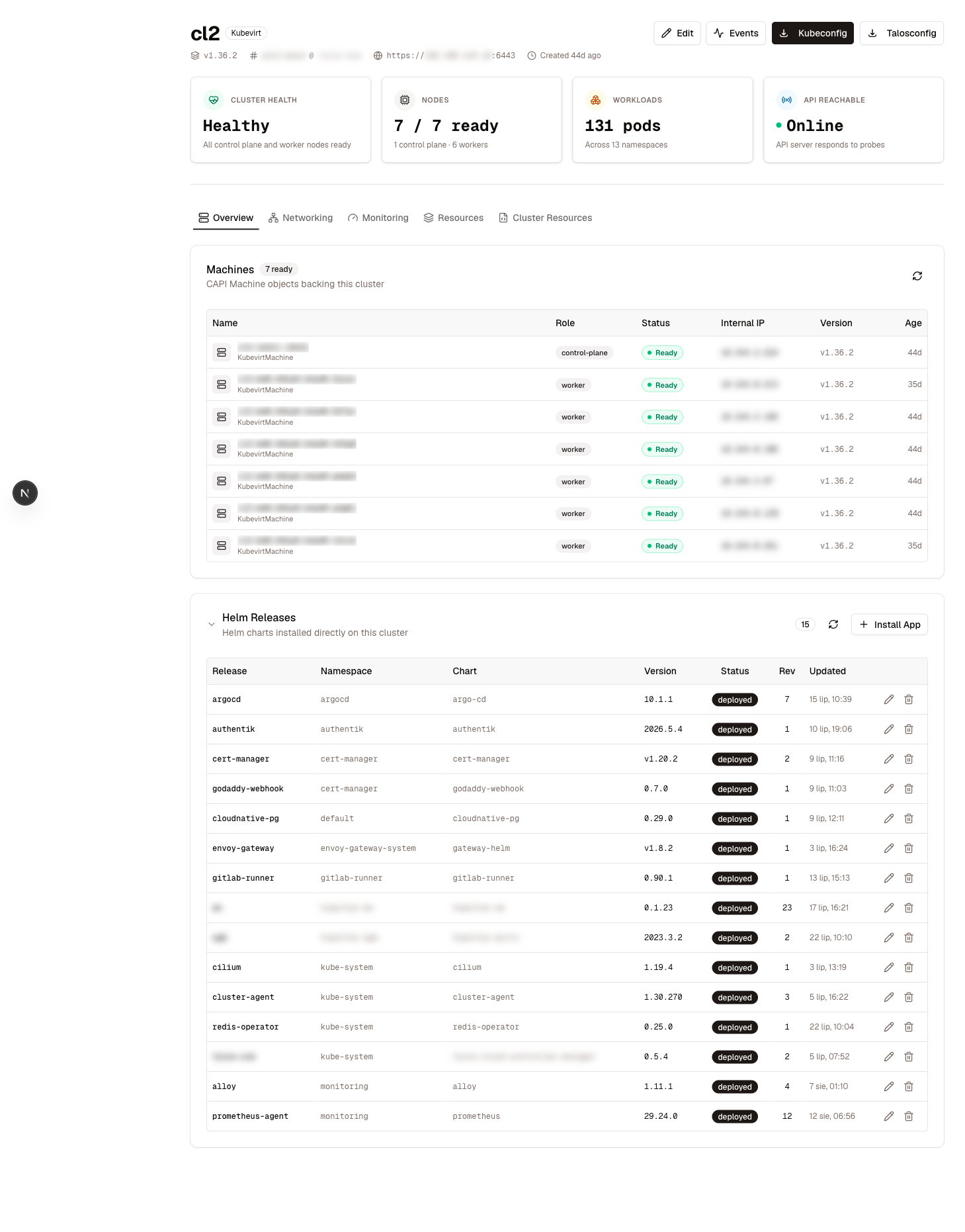
Task: Click the round N floating badge
Action: coord(25,493)
